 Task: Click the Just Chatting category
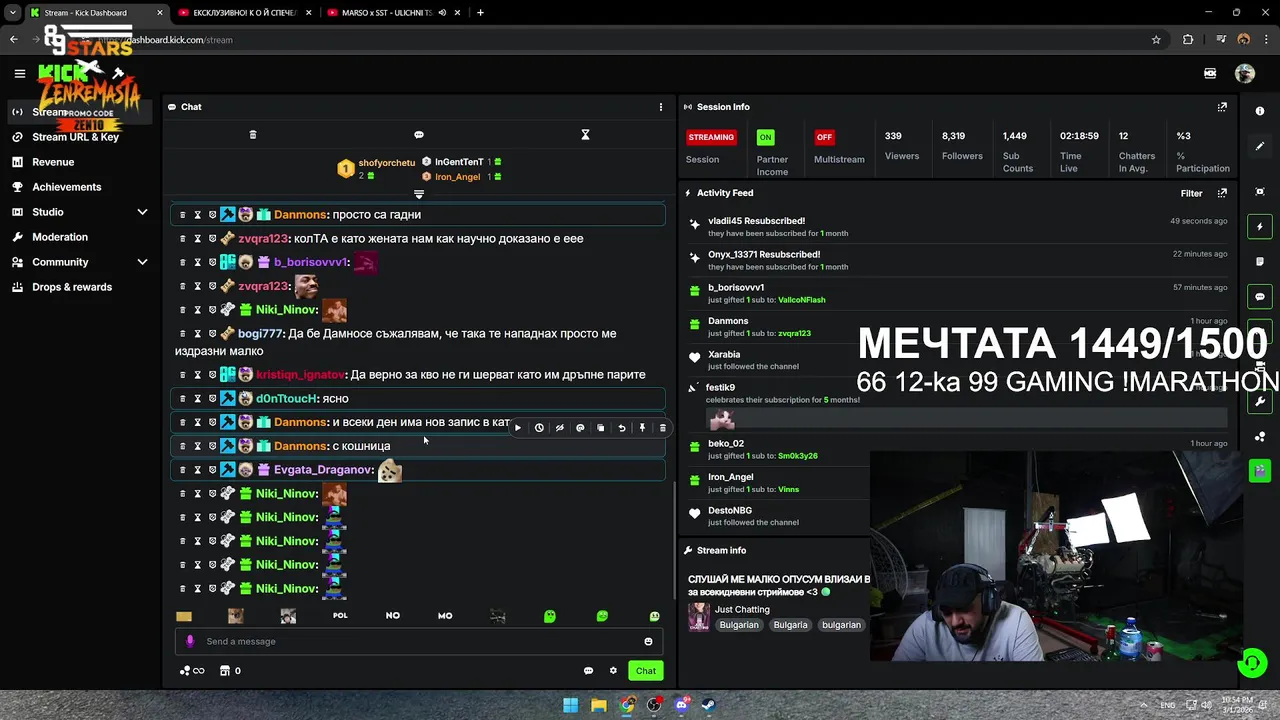[742, 609]
